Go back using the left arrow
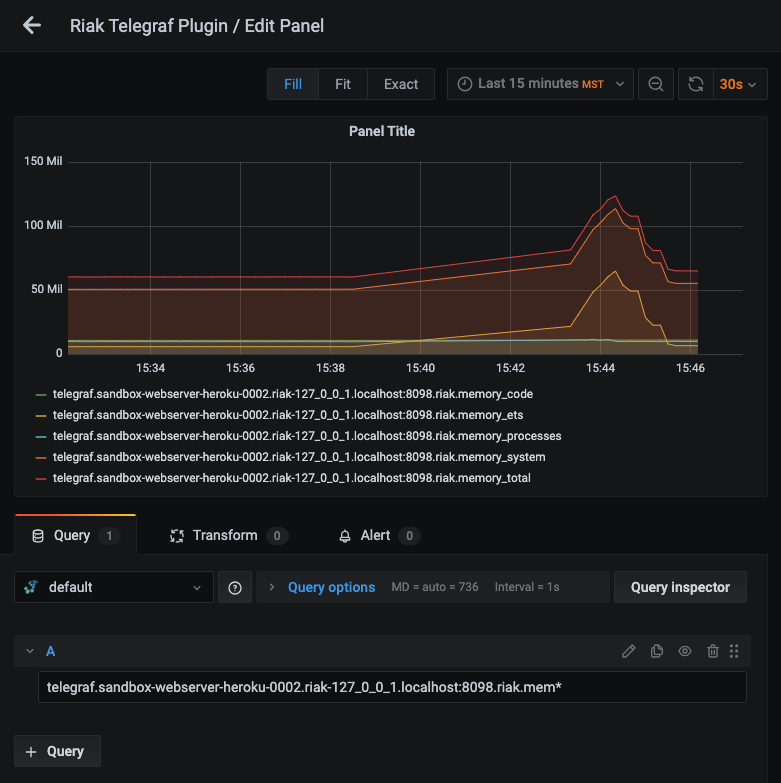Viewport: 781px width, 783px height. pyautogui.click(x=32, y=25)
